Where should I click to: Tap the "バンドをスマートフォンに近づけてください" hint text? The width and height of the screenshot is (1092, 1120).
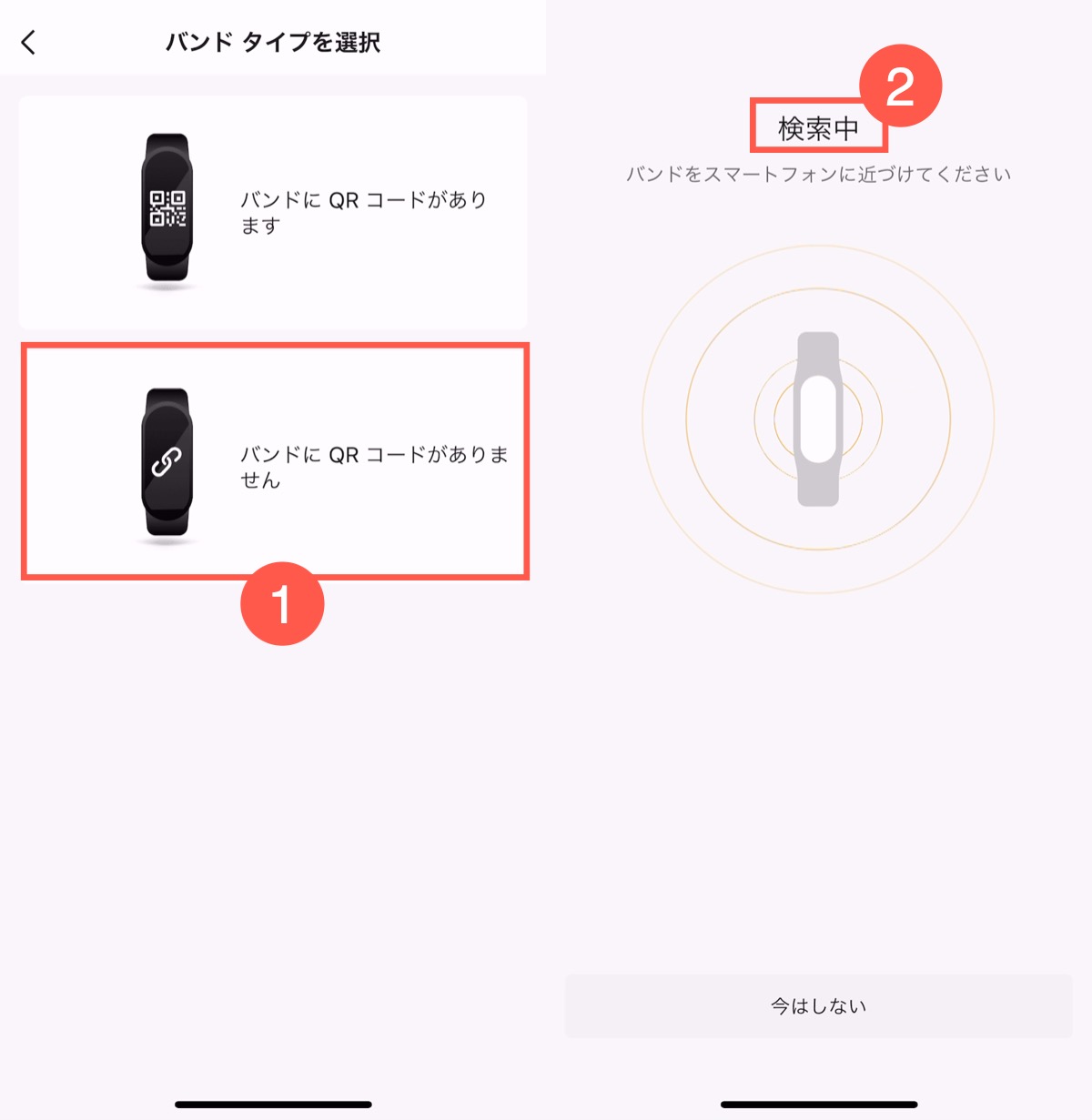tap(818, 175)
